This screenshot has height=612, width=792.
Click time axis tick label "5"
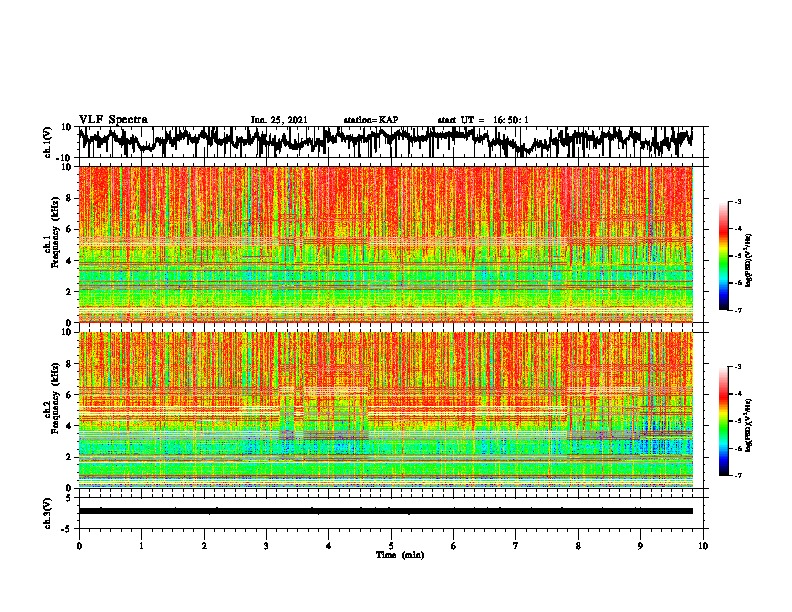coord(391,546)
